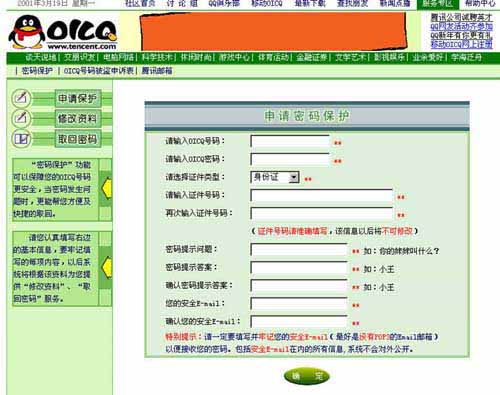Open the 密码保护 submenu link
This screenshot has height=395, width=500.
(37, 71)
